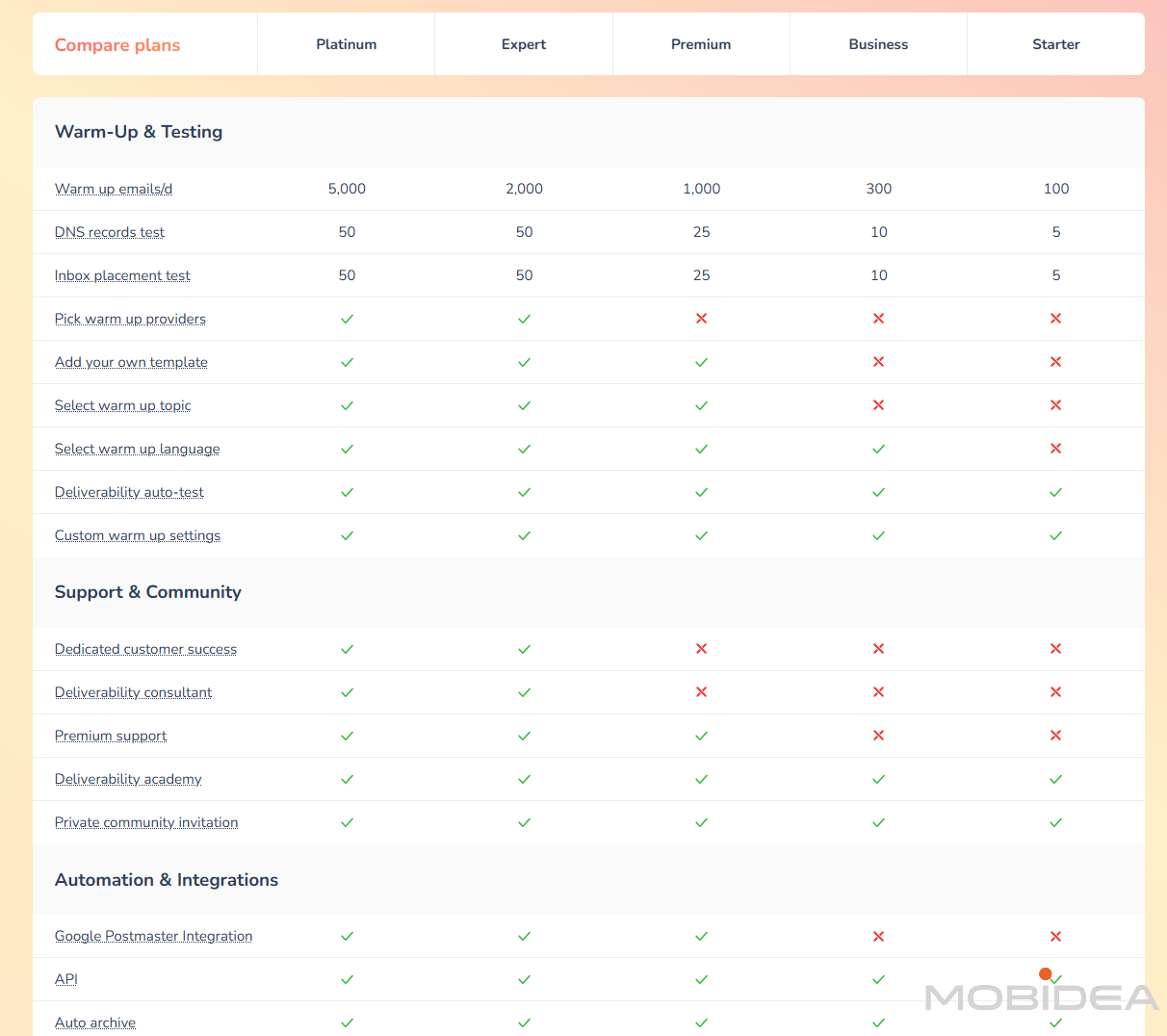This screenshot has width=1167, height=1036.
Task: Open the Deliverability academy link
Action: coord(128,779)
